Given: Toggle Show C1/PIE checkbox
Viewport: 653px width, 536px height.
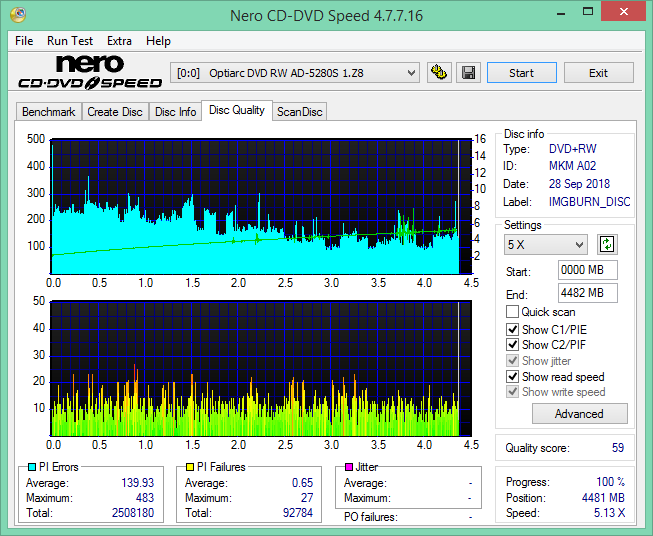Looking at the screenshot, I should (512, 329).
